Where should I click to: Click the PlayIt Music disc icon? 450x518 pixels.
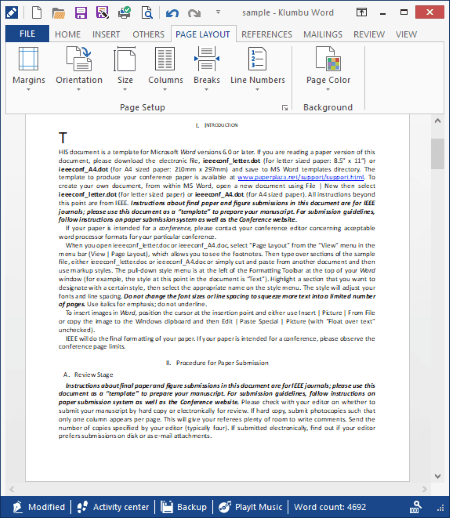[225, 507]
